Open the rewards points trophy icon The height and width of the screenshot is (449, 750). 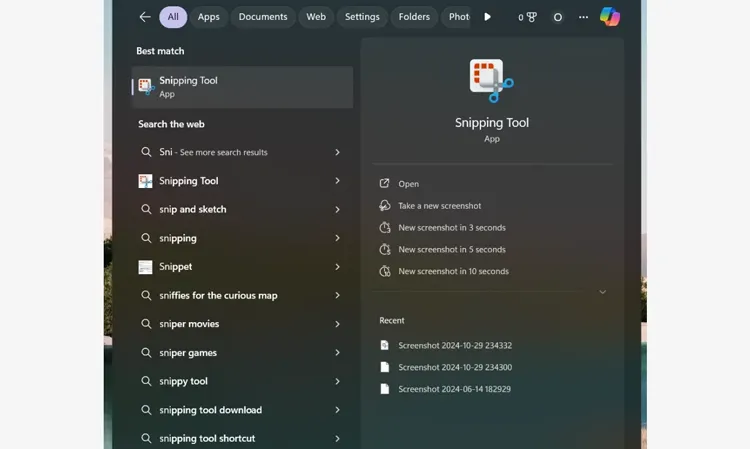tap(527, 17)
